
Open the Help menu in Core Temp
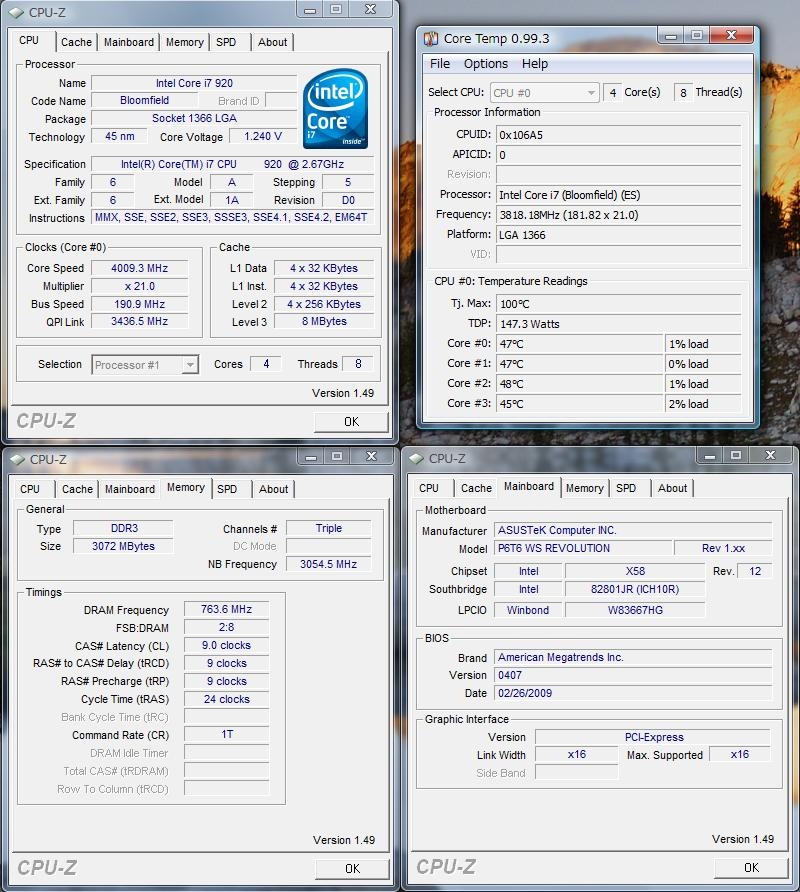(x=535, y=64)
